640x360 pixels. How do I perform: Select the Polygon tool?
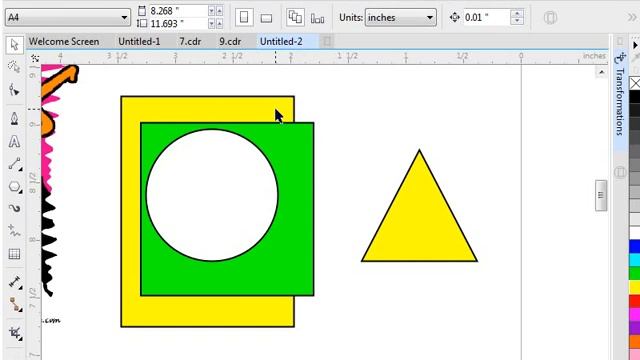[14, 187]
